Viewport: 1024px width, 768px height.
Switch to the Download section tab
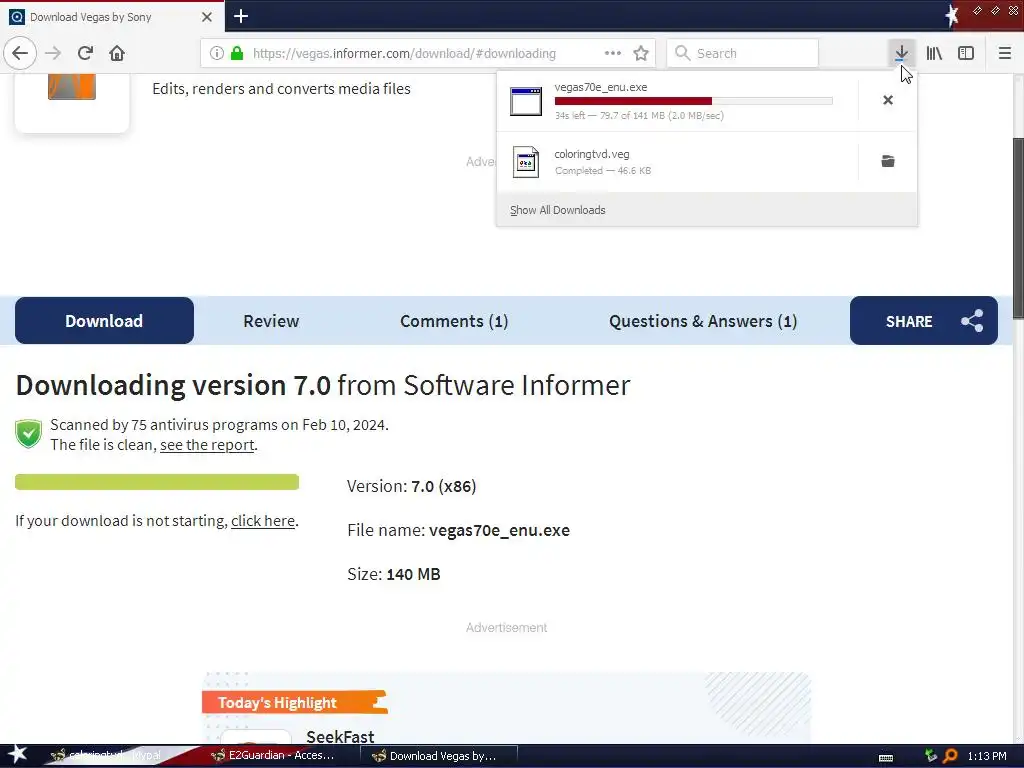[x=104, y=321]
